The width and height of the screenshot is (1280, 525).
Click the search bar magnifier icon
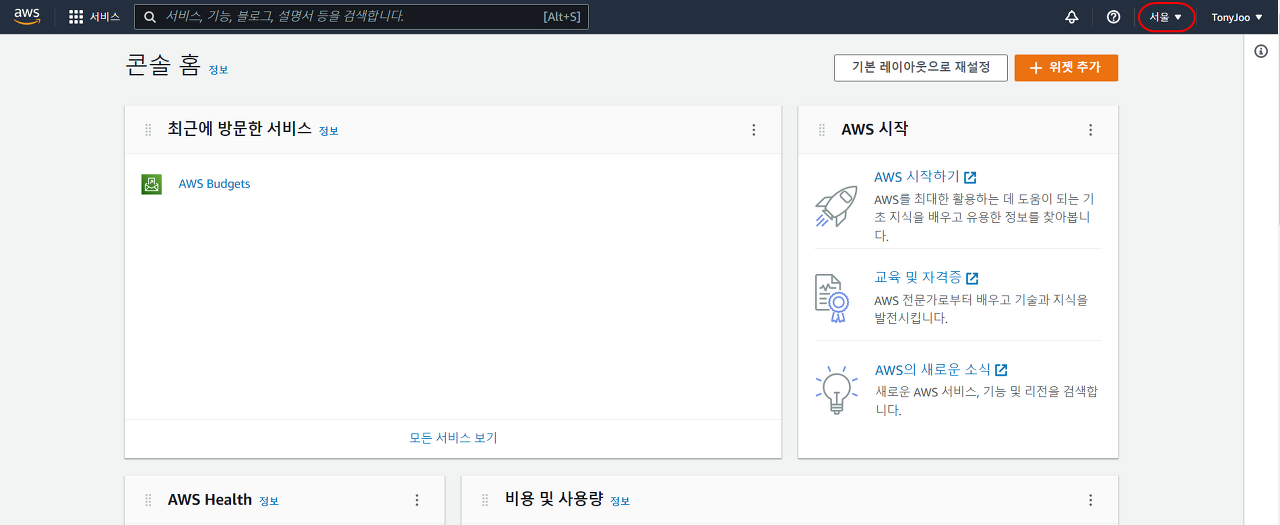(x=150, y=17)
